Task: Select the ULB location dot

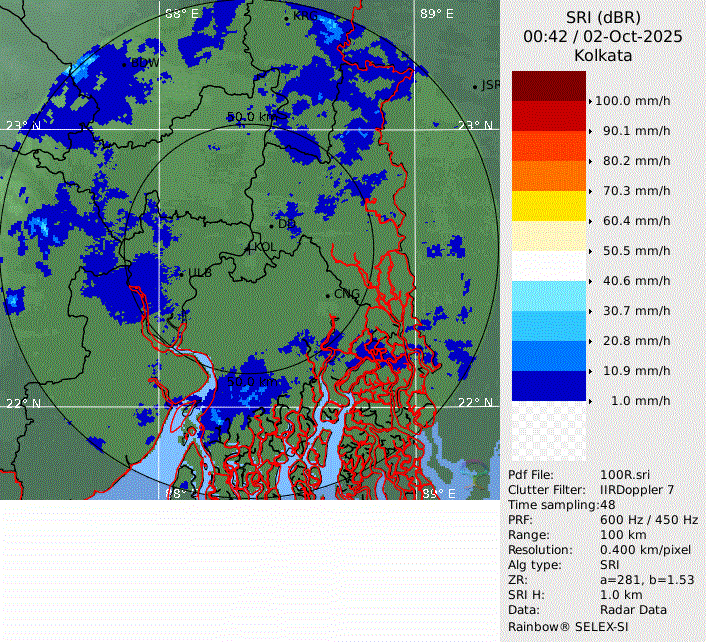Action: [x=188, y=272]
